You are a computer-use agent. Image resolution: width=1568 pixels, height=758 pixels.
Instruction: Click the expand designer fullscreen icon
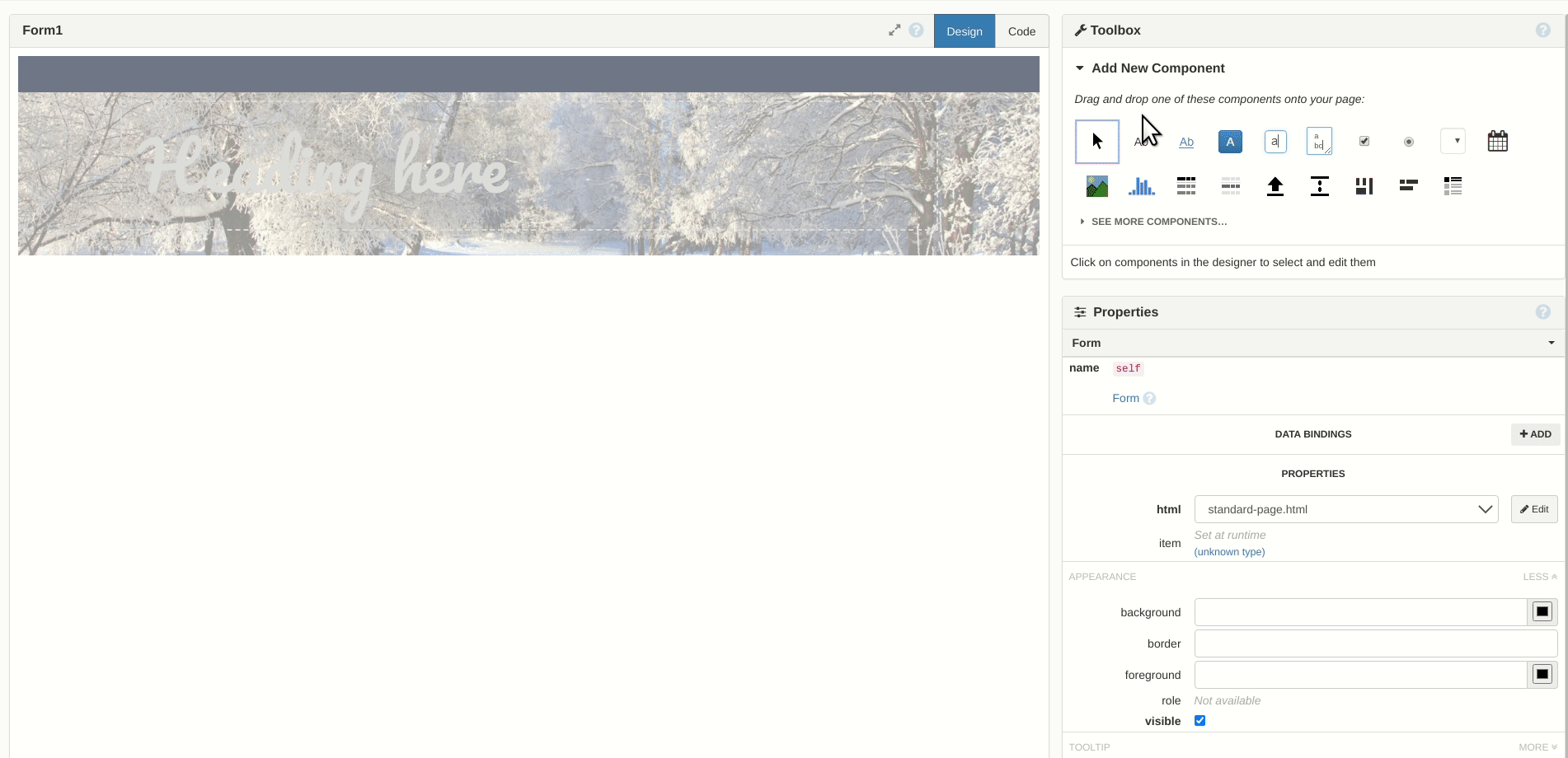pos(894,30)
